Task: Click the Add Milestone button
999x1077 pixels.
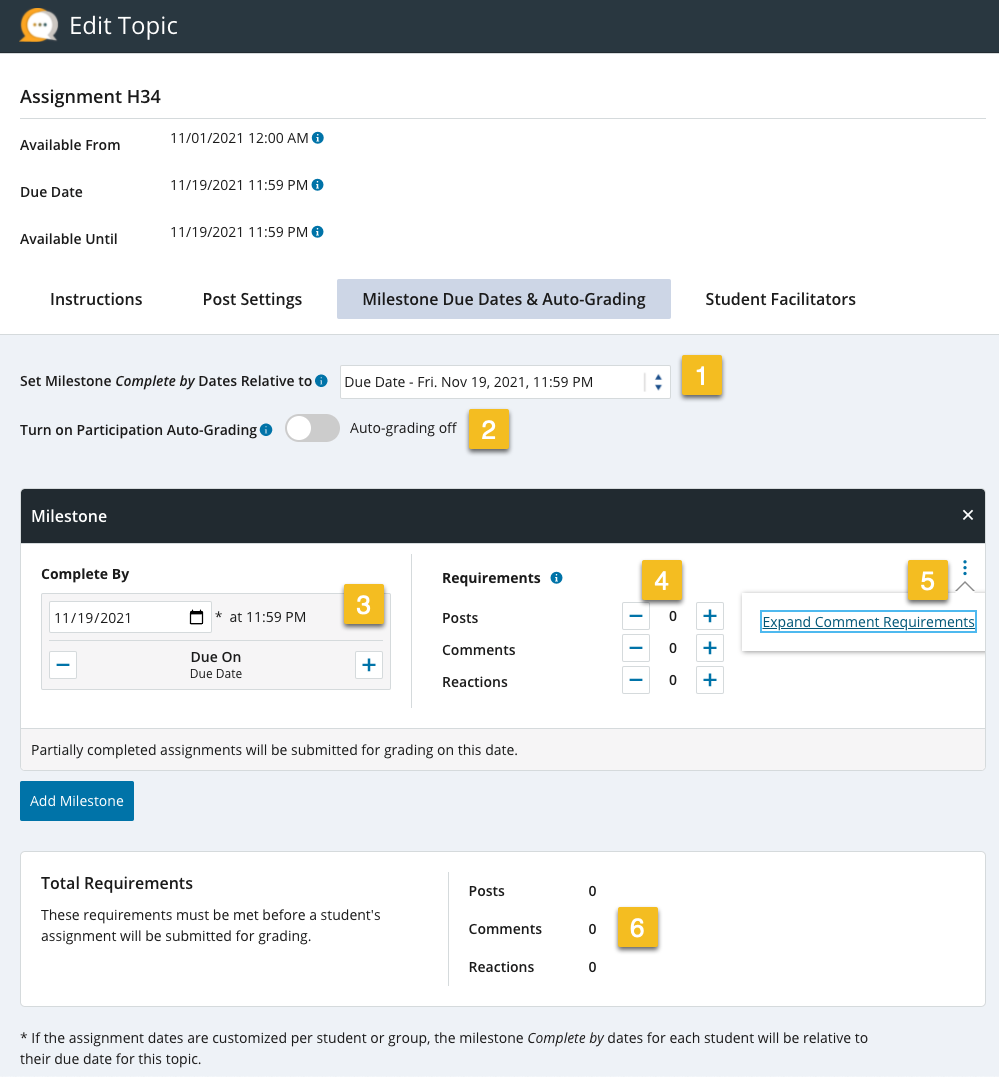Action: pos(77,801)
